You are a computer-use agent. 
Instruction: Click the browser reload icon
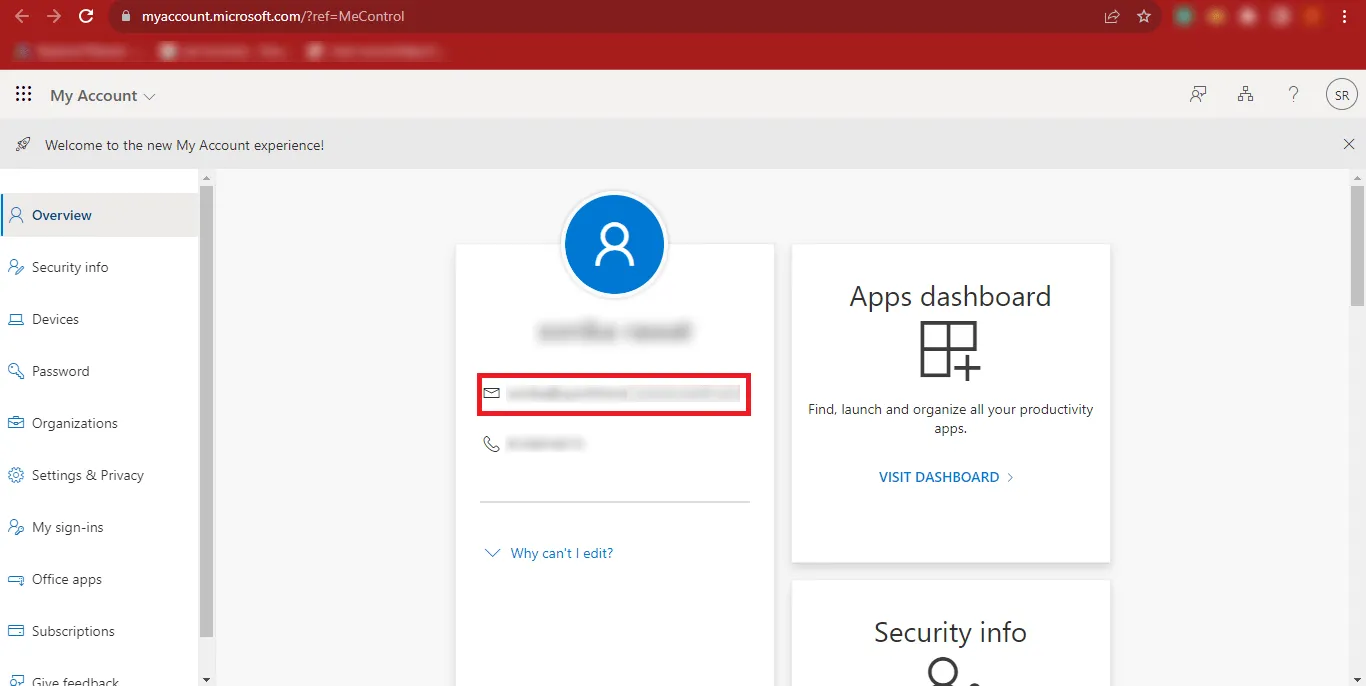pyautogui.click(x=86, y=16)
